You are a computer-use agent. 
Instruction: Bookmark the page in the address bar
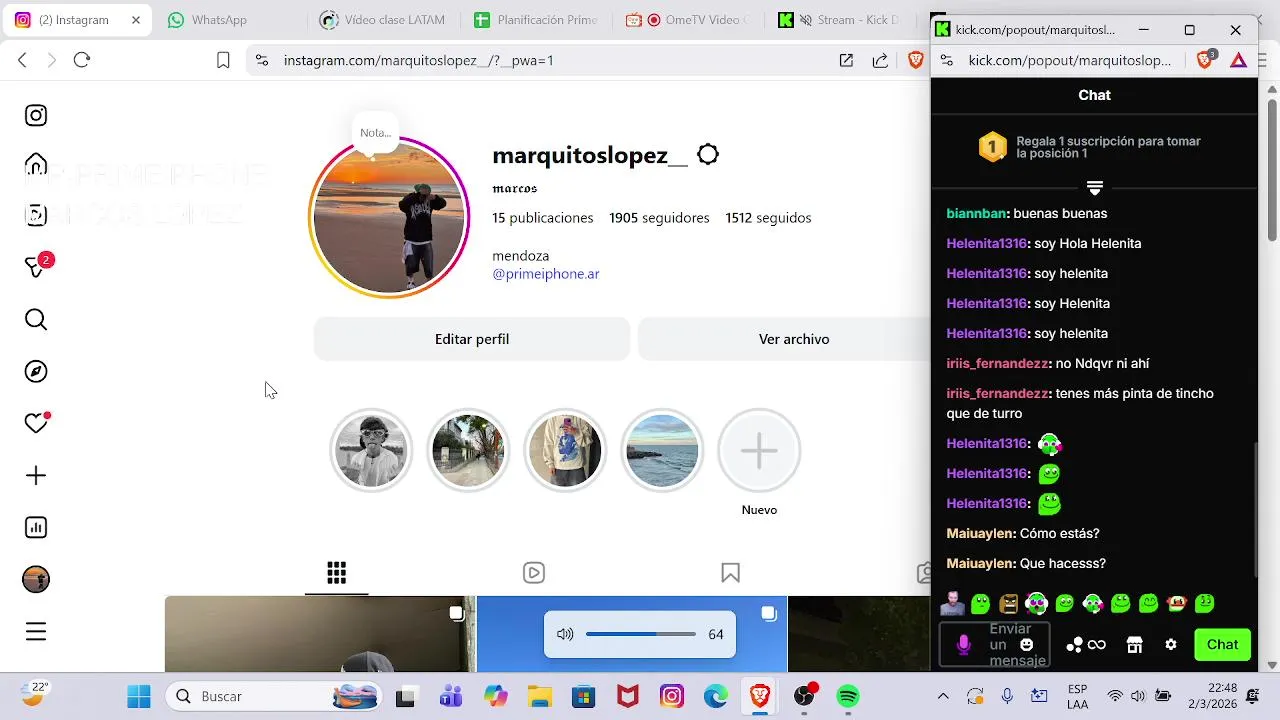(x=224, y=60)
